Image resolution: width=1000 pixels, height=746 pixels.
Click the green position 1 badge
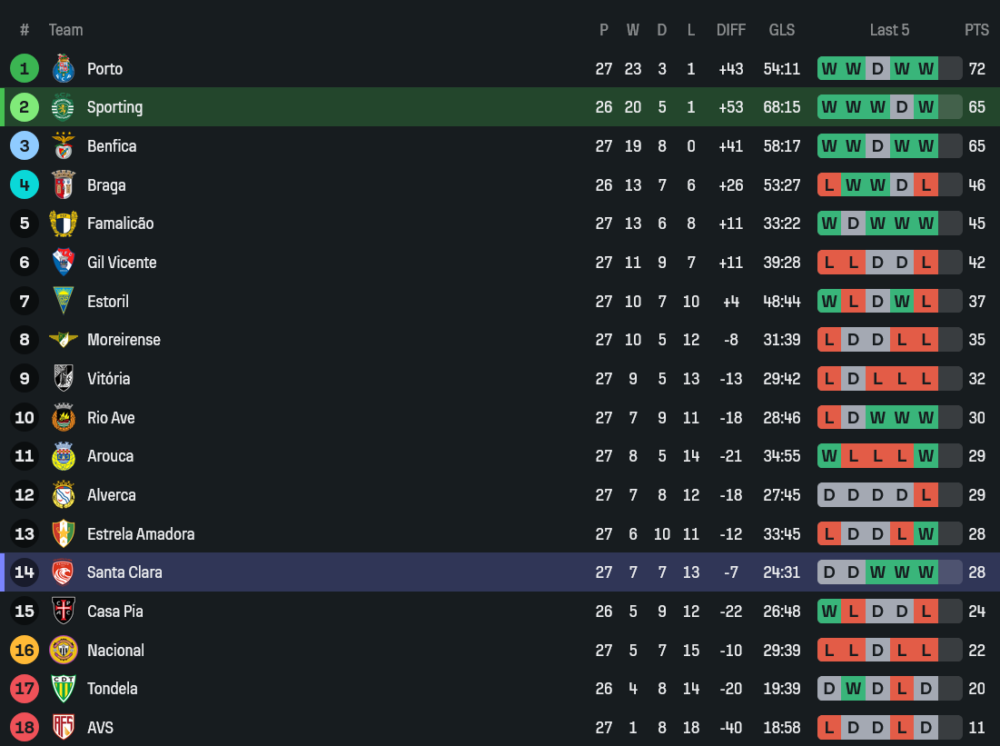tap(24, 69)
